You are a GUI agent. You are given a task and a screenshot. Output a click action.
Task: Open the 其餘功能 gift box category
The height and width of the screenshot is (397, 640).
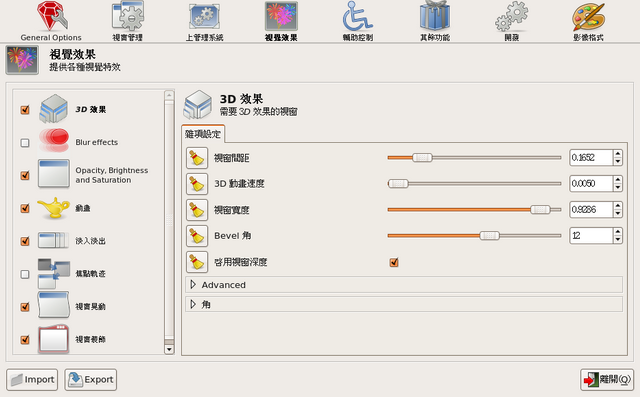[x=435, y=21]
